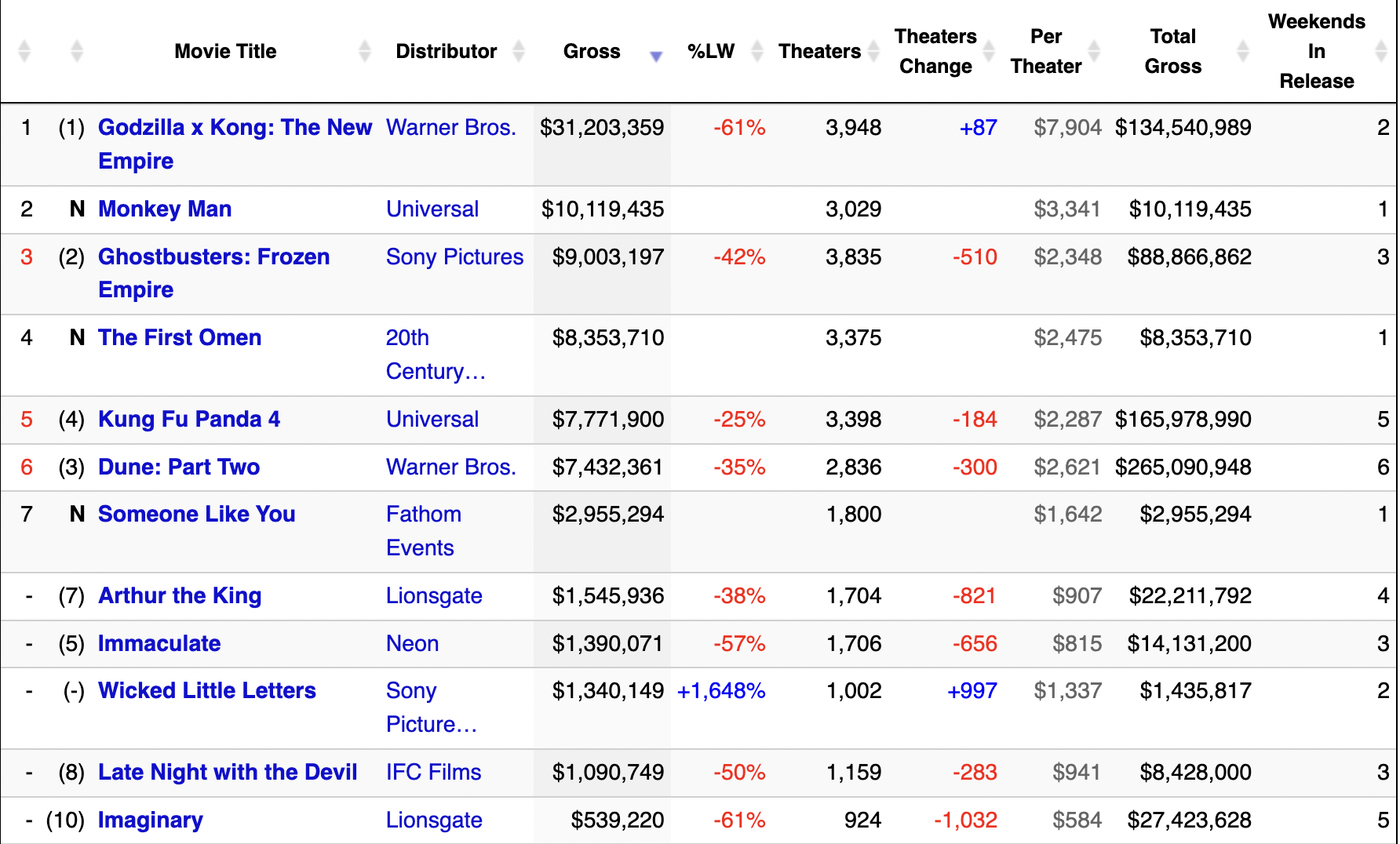Open Sony Pictures link in Ghostbusters row
This screenshot has width=1400, height=844.
(454, 256)
